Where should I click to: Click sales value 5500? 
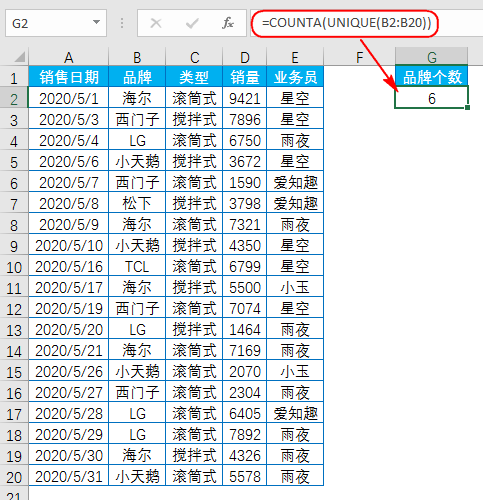tap(245, 286)
